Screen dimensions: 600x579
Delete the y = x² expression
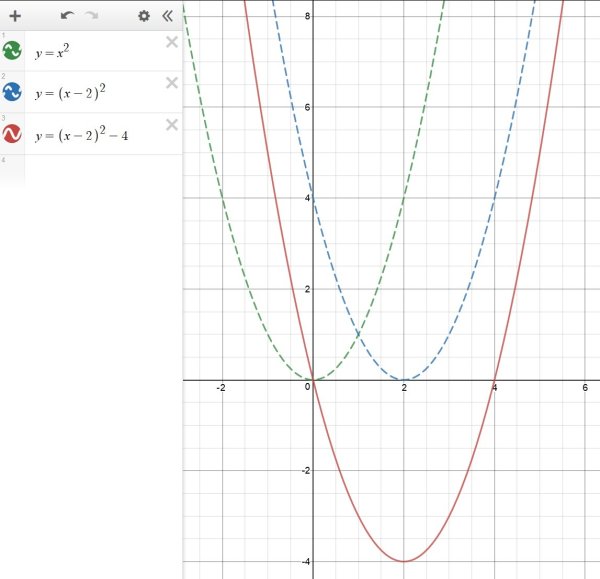point(171,42)
